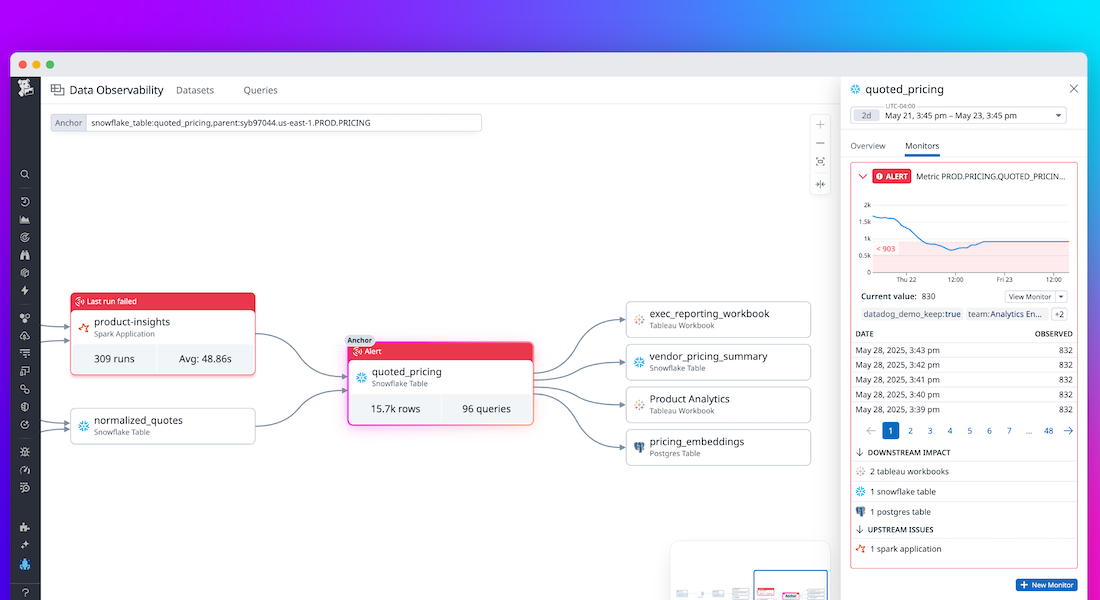This screenshot has height=600, width=1100.
Task: Switch to the Overview tab
Action: 868,146
